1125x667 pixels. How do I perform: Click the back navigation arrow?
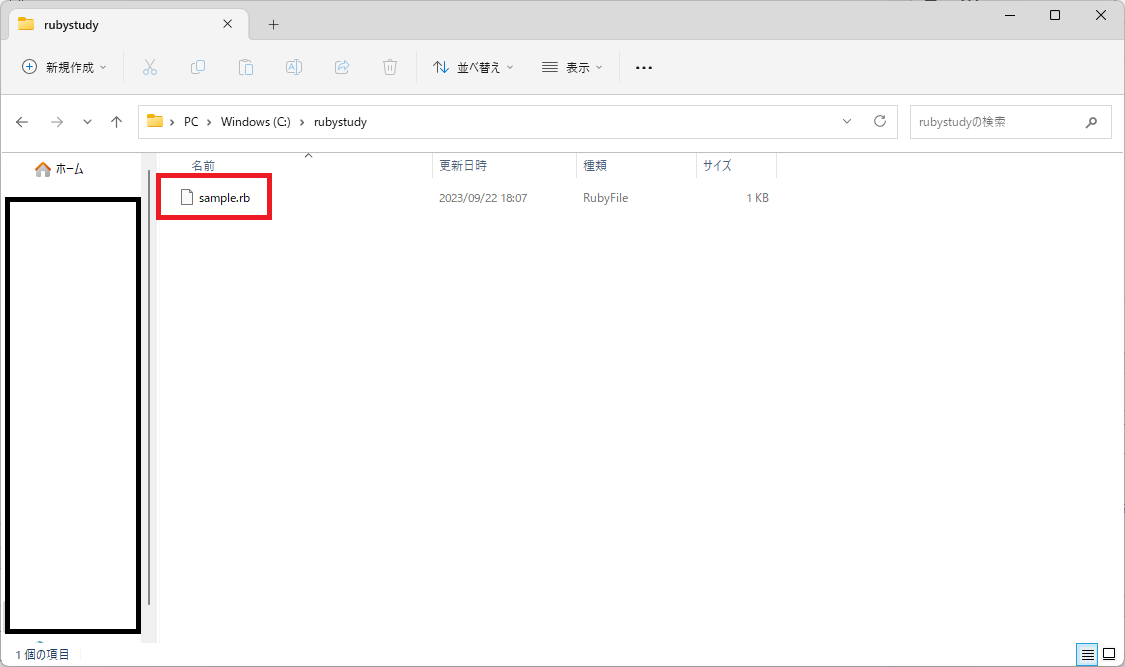(23, 122)
